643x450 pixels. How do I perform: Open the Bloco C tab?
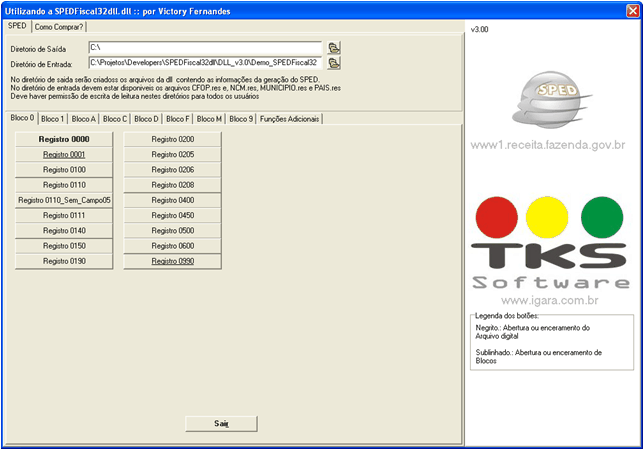pos(115,119)
